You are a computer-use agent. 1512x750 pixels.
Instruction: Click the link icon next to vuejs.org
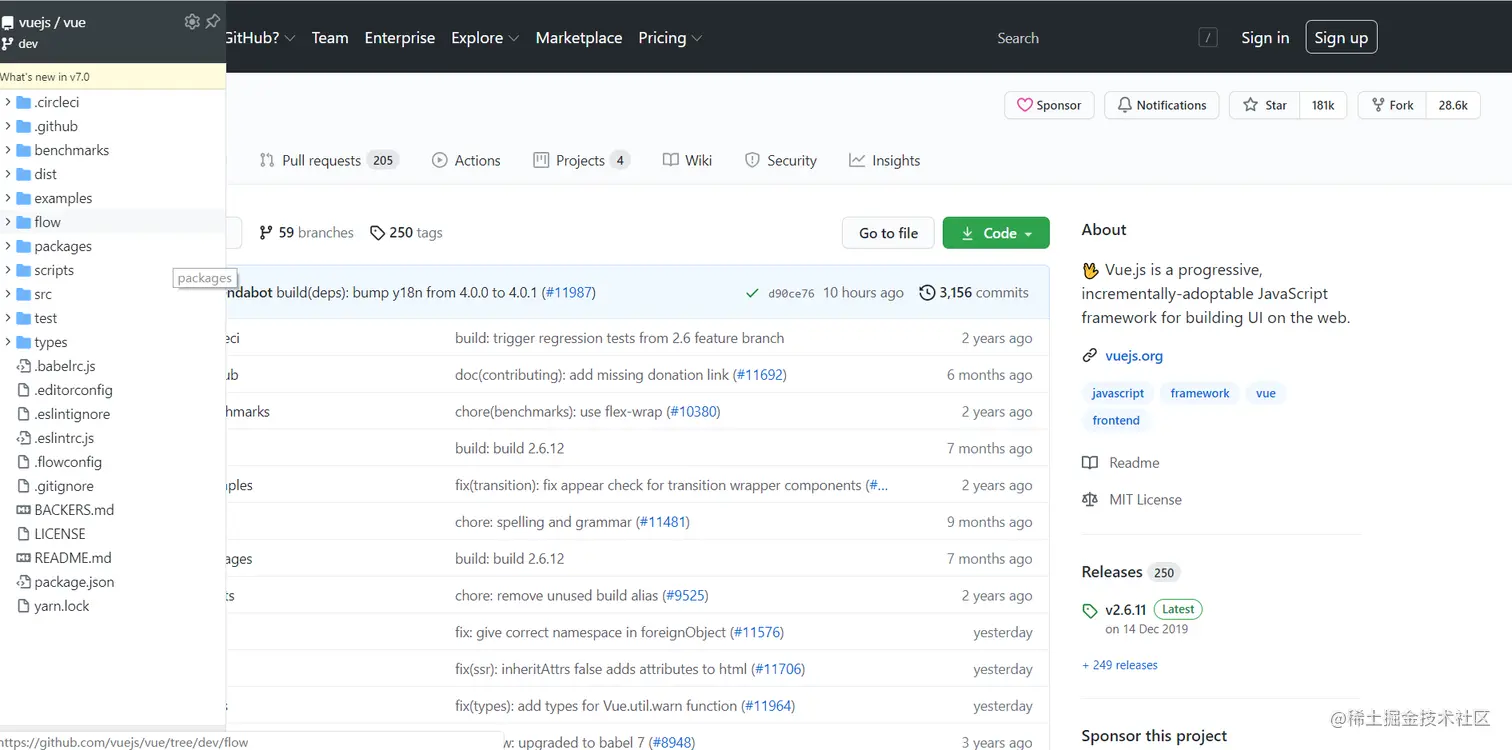1090,356
